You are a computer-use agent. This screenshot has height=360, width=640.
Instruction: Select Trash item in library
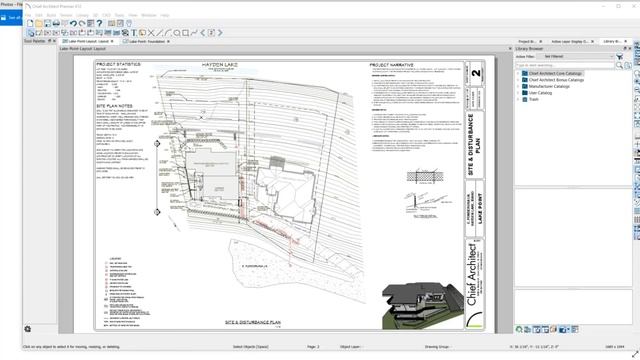[533, 100]
